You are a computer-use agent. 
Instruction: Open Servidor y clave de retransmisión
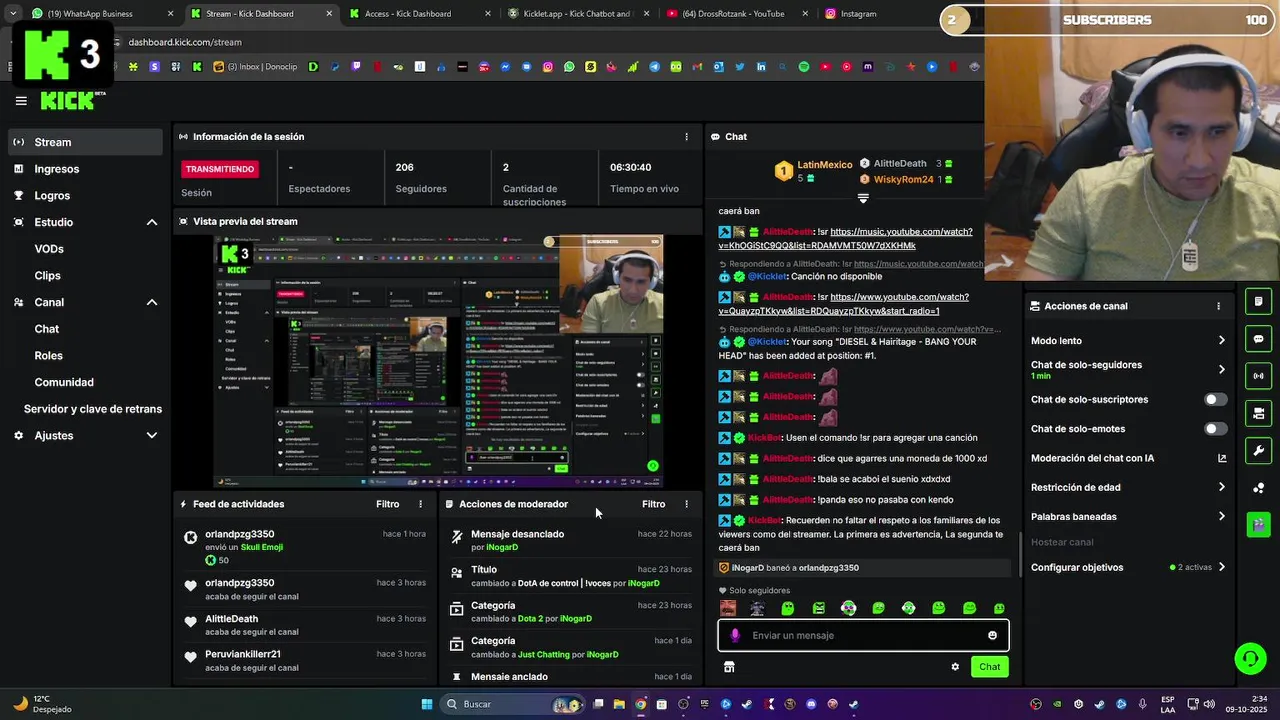(x=92, y=409)
